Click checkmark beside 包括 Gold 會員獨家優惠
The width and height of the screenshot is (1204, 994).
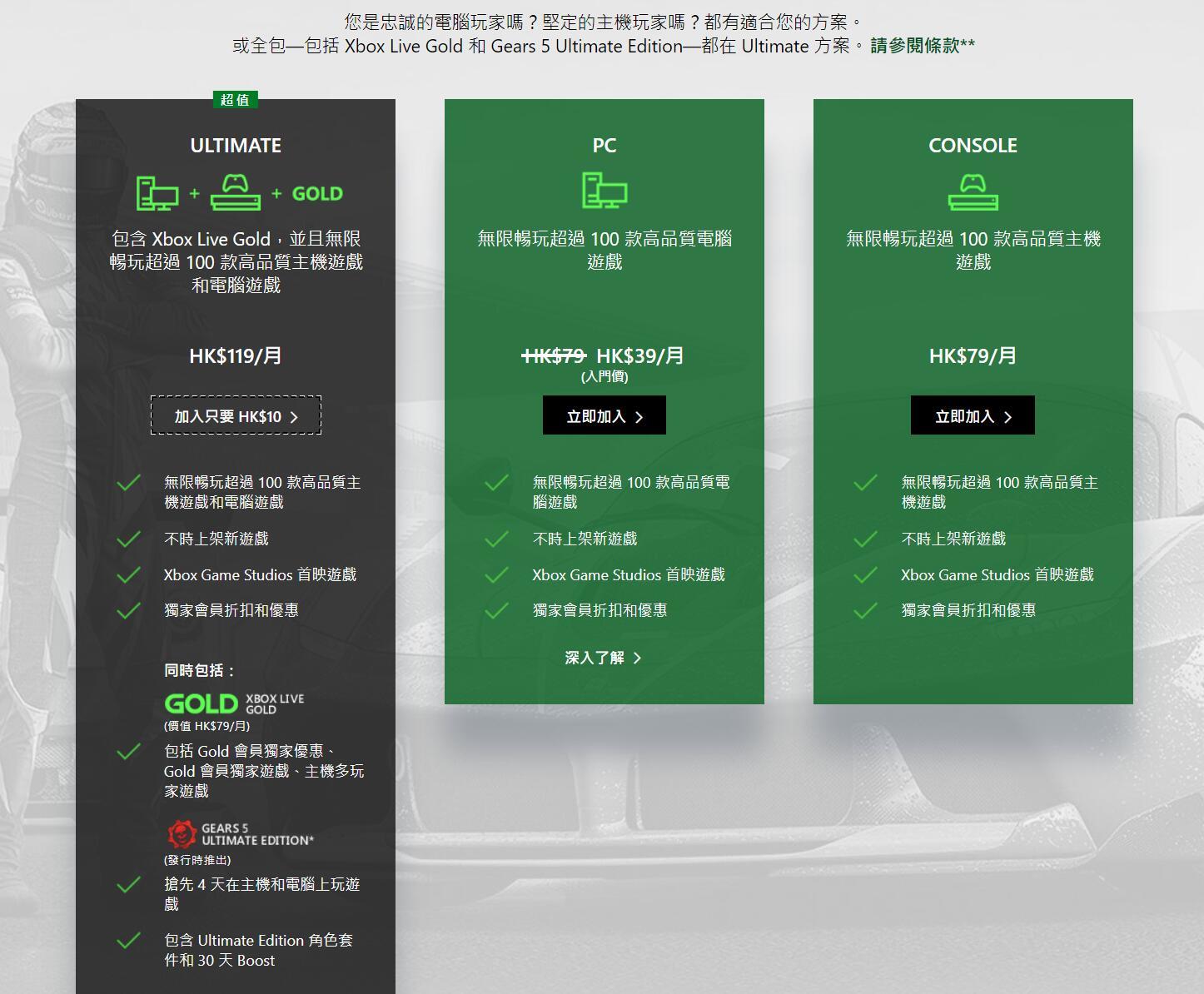point(129,752)
